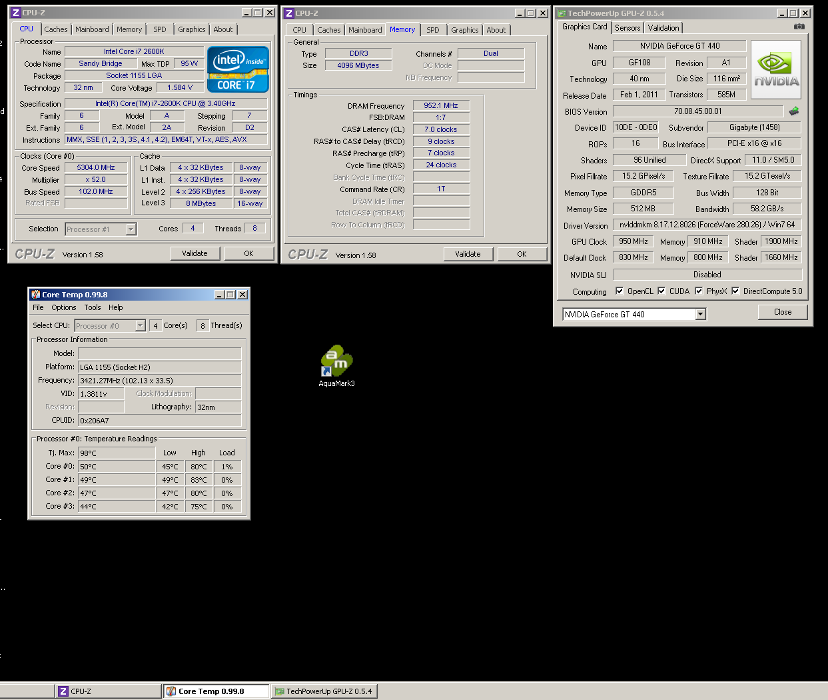Open Graphics tab in left CPU-Z window
This screenshot has width=828, height=700.
pos(191,30)
